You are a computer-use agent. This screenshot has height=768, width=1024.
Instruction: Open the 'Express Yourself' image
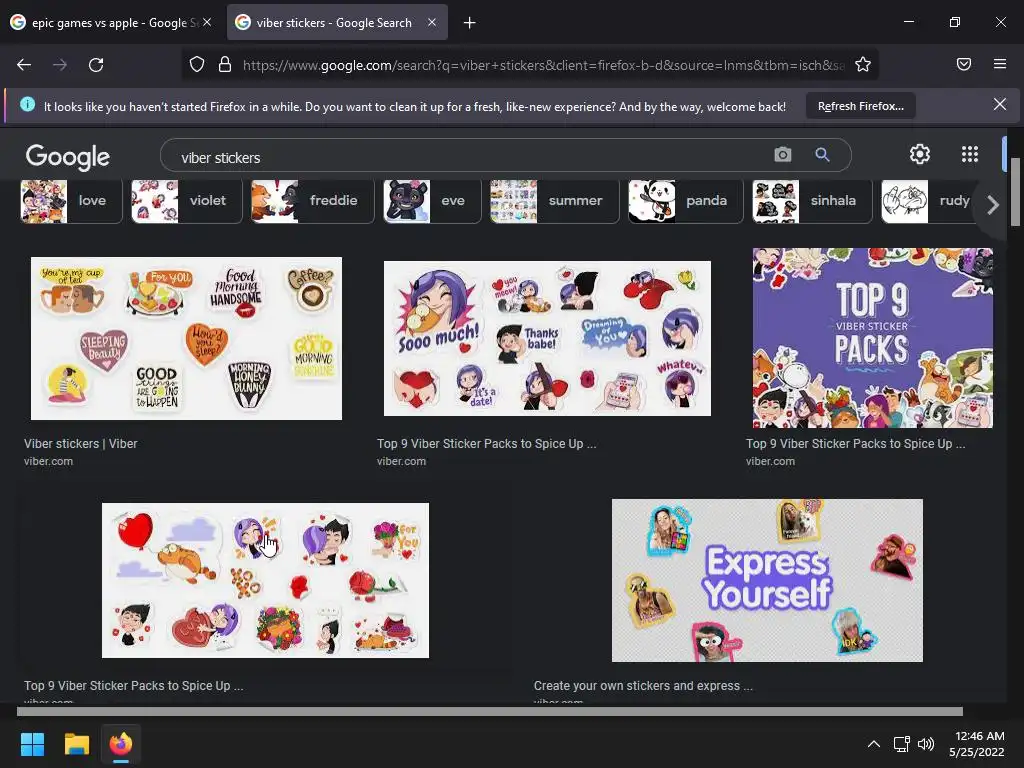(767, 581)
